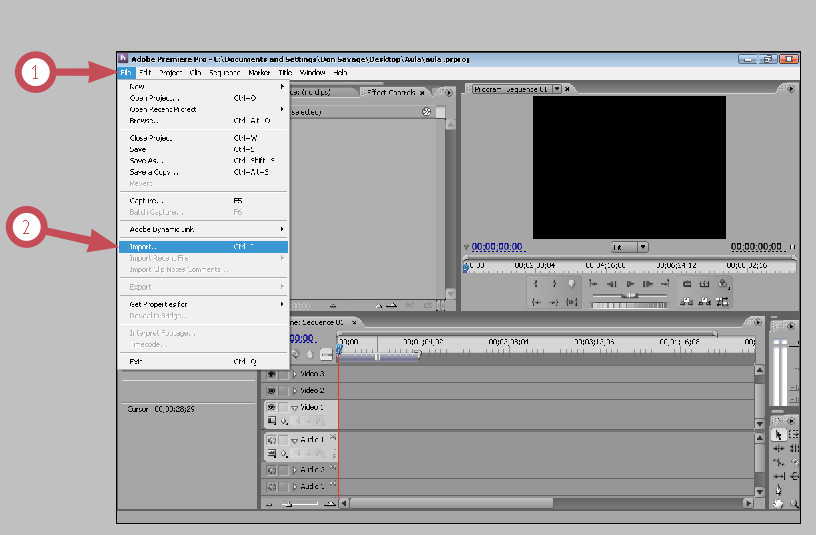
Task: Open the Edit menu
Action: 145,72
